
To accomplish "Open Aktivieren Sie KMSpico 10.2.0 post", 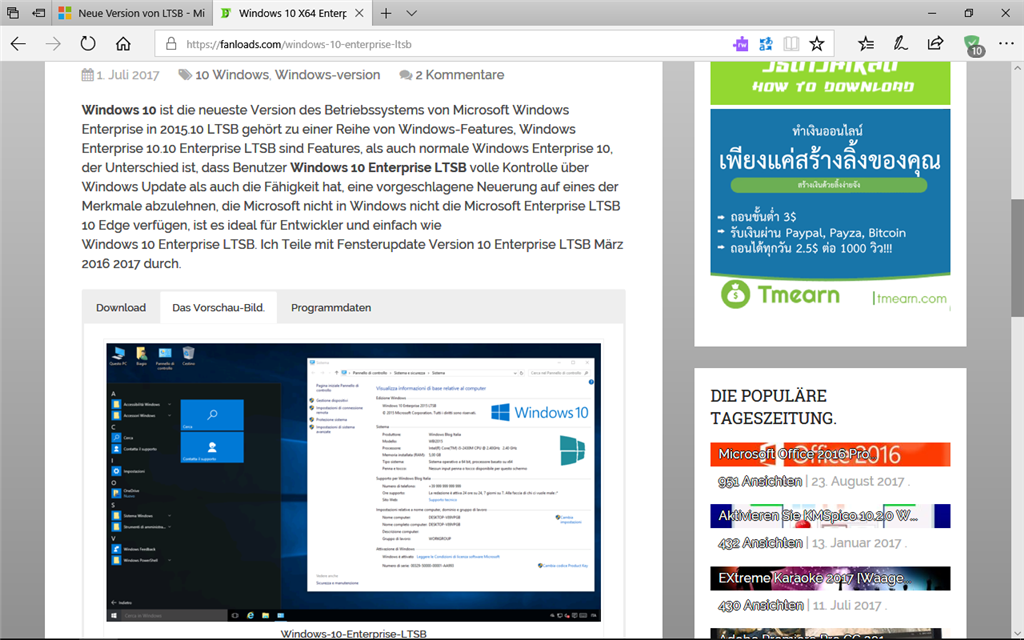I will (830, 516).
